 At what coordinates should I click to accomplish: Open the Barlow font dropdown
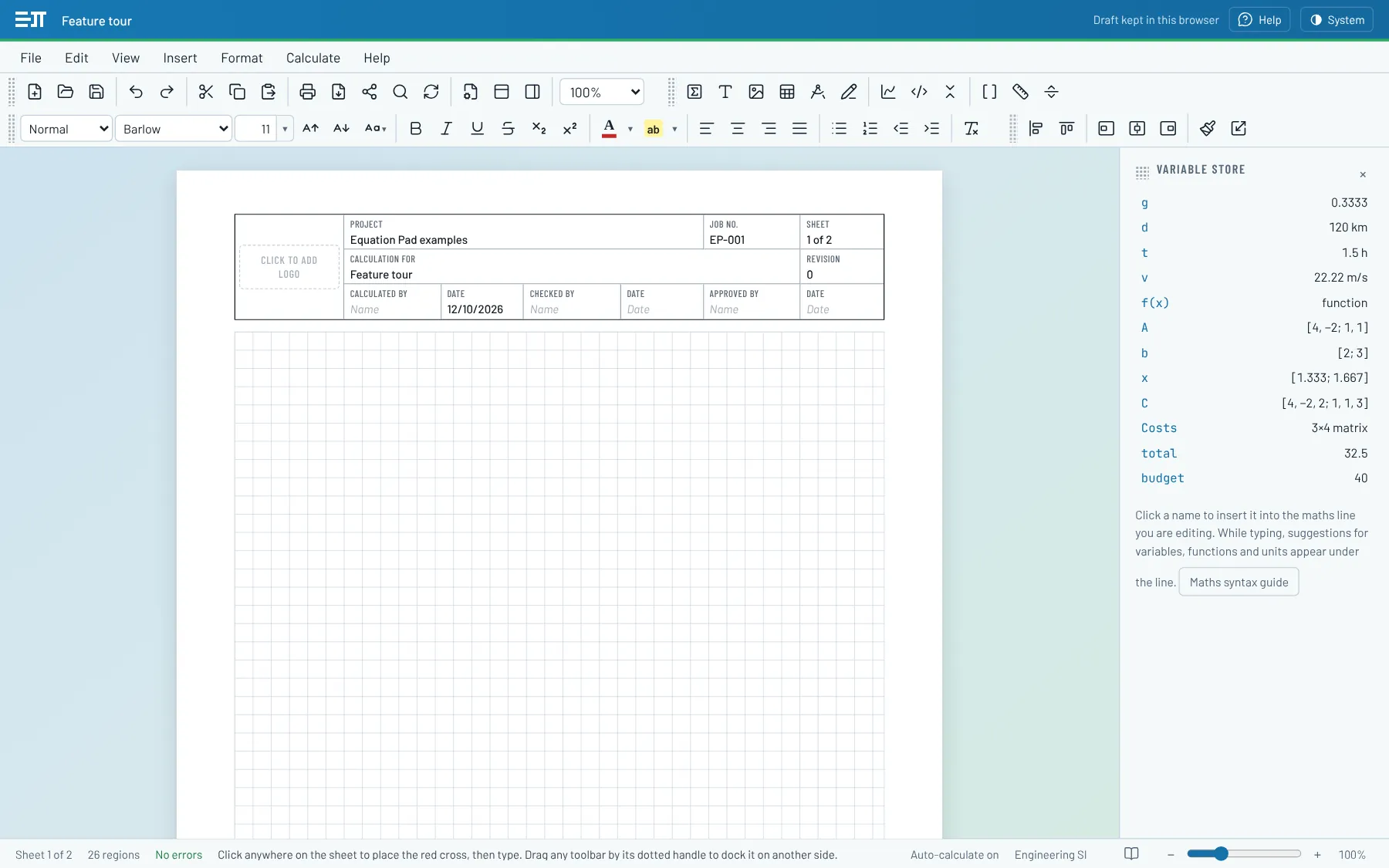174,129
